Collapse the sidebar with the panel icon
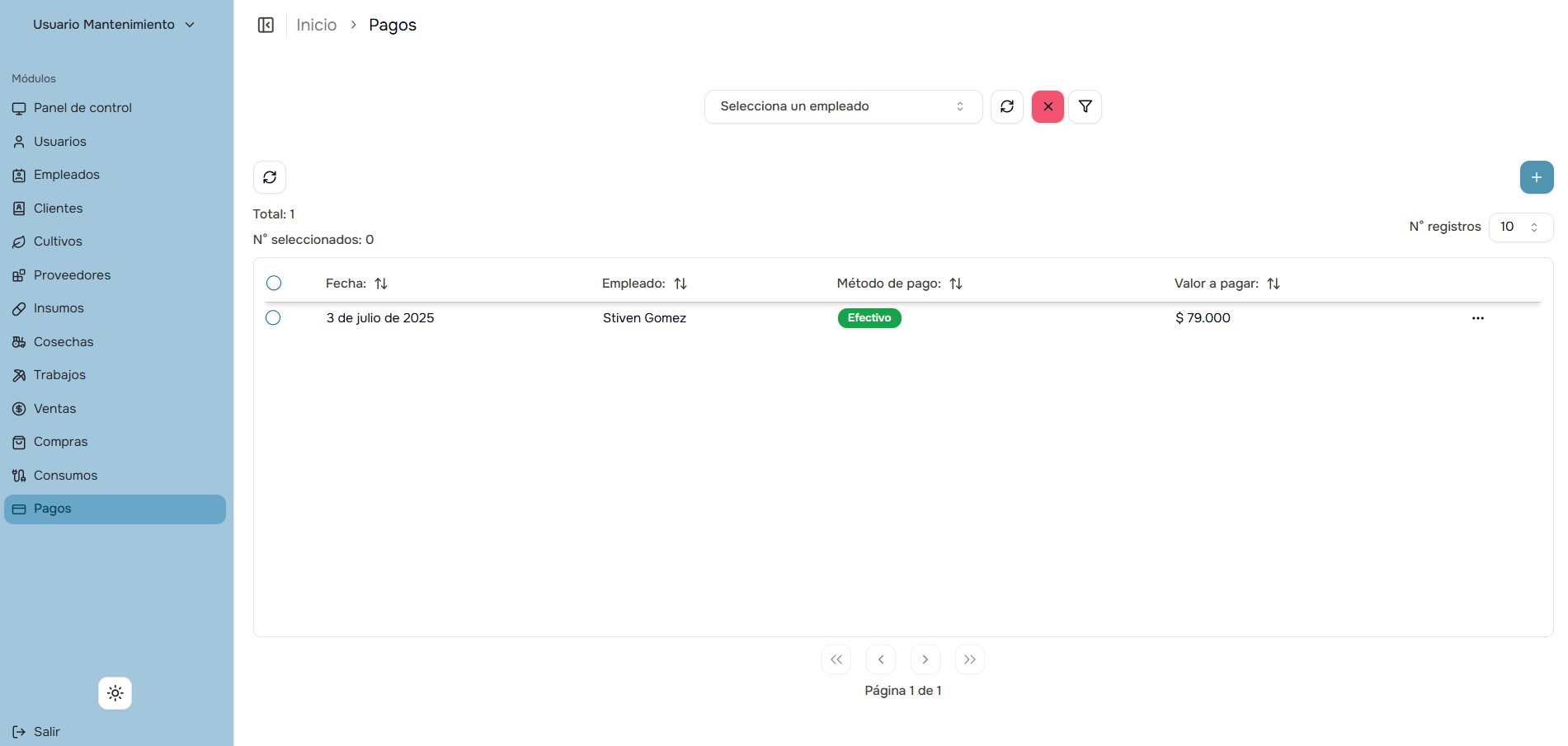The width and height of the screenshot is (1568, 746). [x=266, y=25]
